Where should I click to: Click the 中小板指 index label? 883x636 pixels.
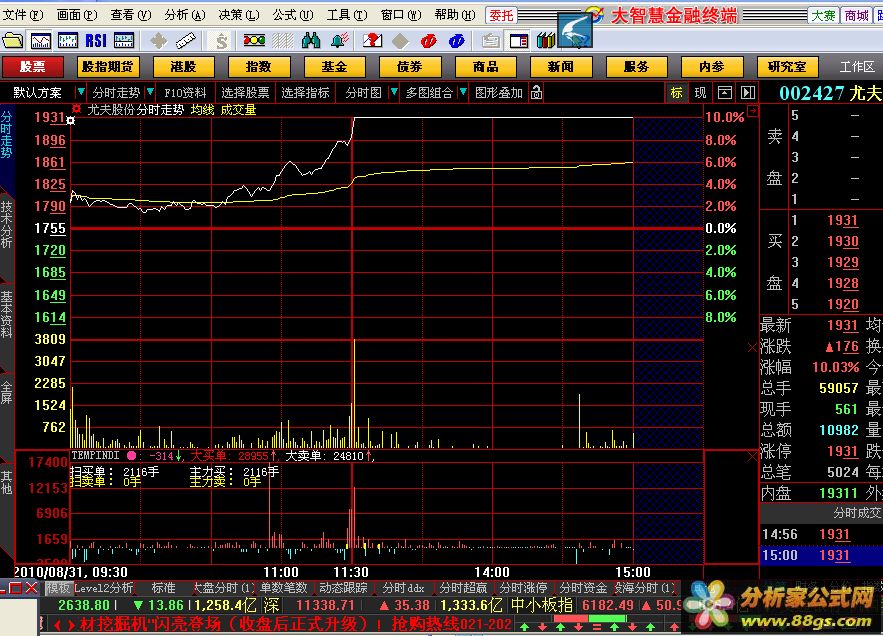click(542, 606)
